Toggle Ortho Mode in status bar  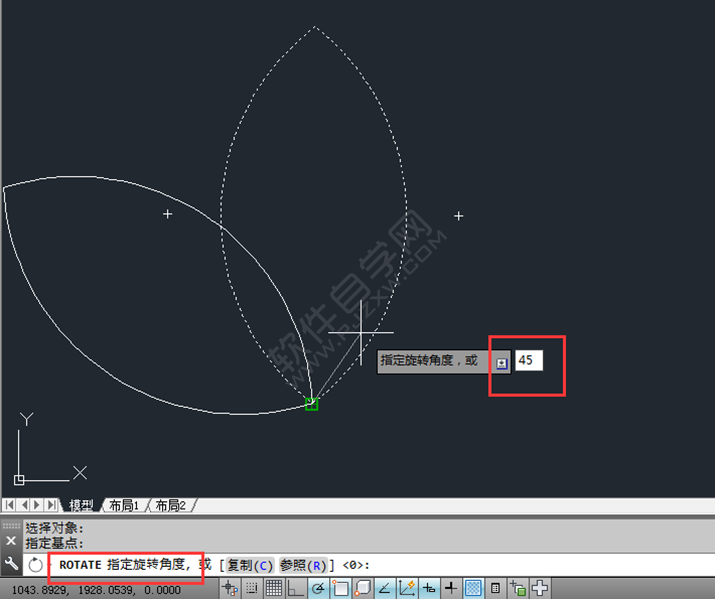tap(295, 588)
